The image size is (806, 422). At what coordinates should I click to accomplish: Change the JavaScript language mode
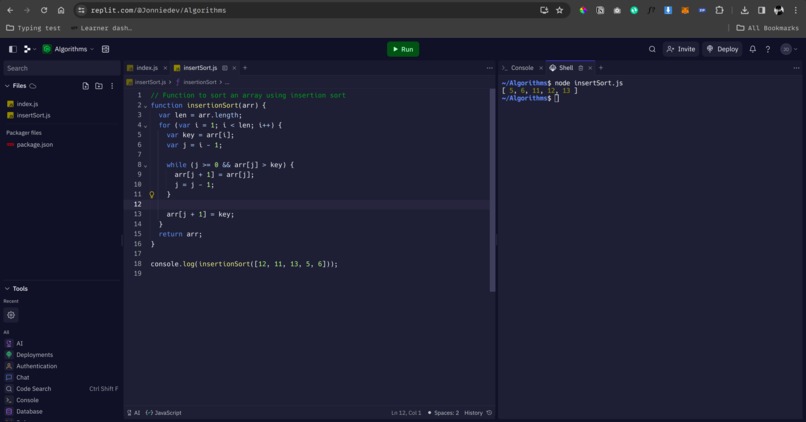163,413
